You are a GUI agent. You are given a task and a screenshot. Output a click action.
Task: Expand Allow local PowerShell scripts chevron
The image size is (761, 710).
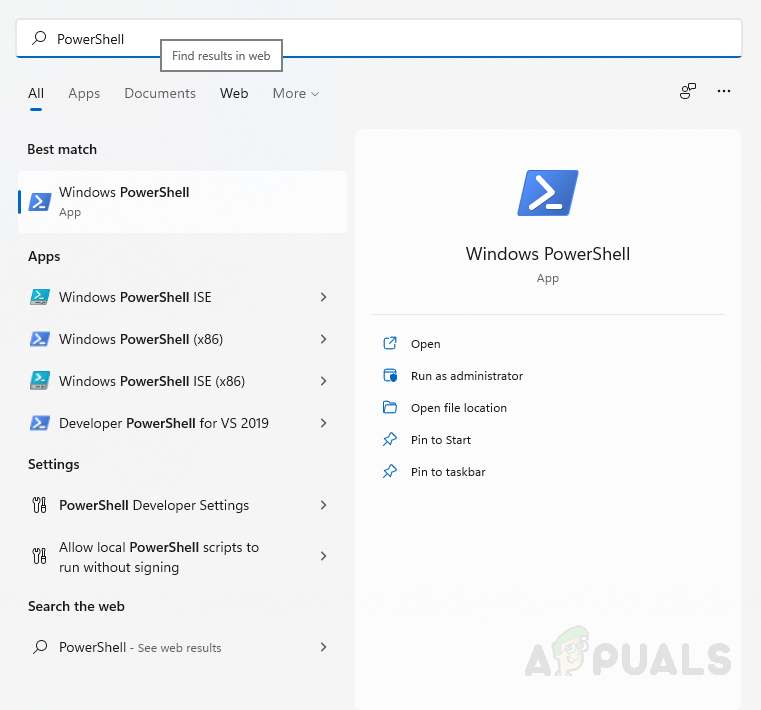click(x=324, y=556)
